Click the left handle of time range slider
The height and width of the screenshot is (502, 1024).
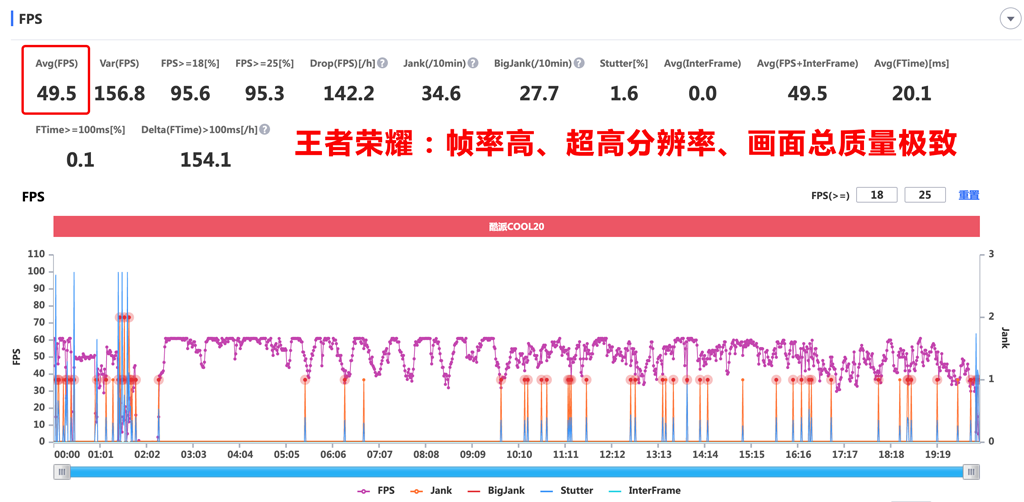[x=62, y=471]
